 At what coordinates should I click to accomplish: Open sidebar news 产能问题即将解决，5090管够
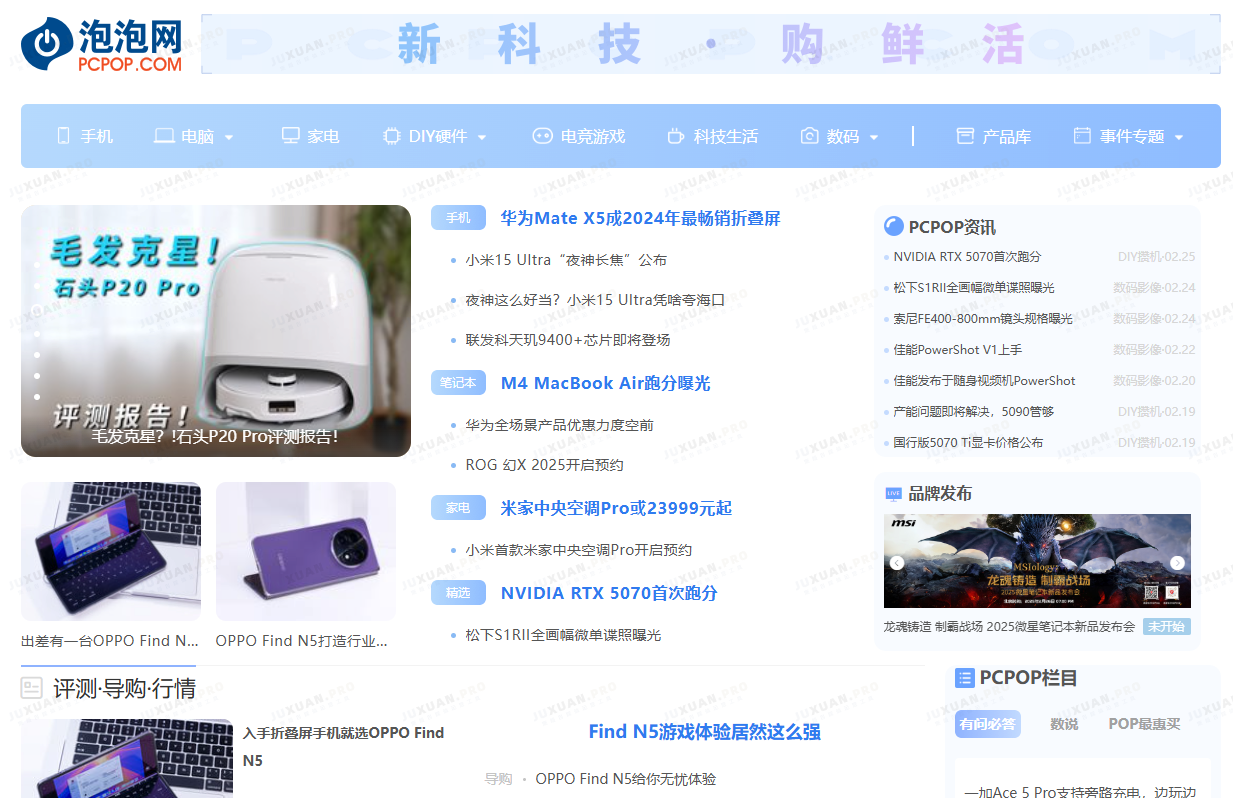[x=973, y=412]
